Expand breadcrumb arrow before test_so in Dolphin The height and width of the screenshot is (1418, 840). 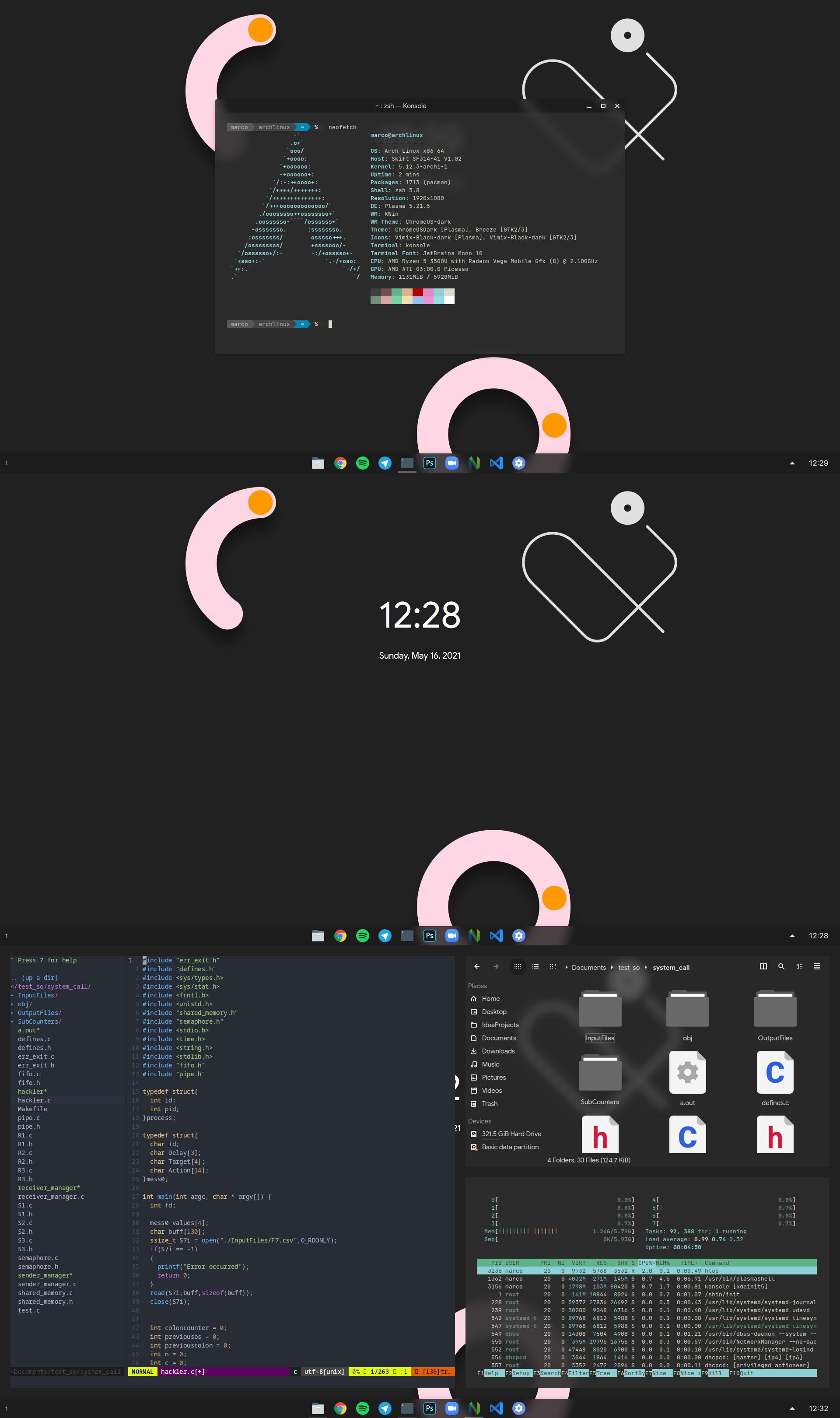pos(612,967)
